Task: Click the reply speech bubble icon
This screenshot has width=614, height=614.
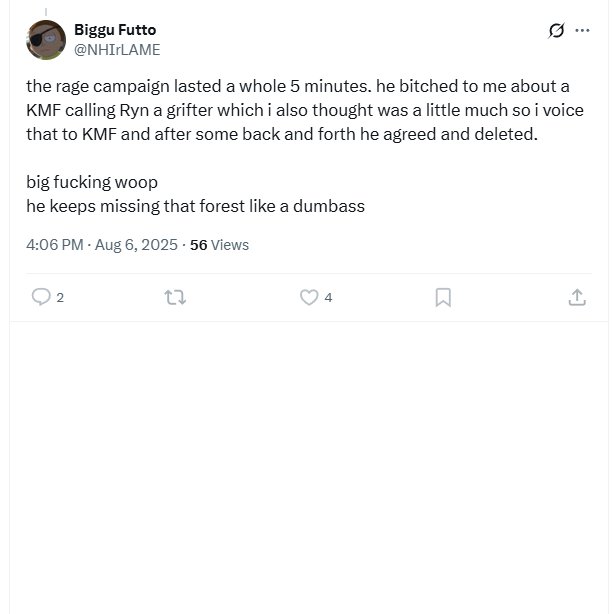Action: click(x=41, y=297)
